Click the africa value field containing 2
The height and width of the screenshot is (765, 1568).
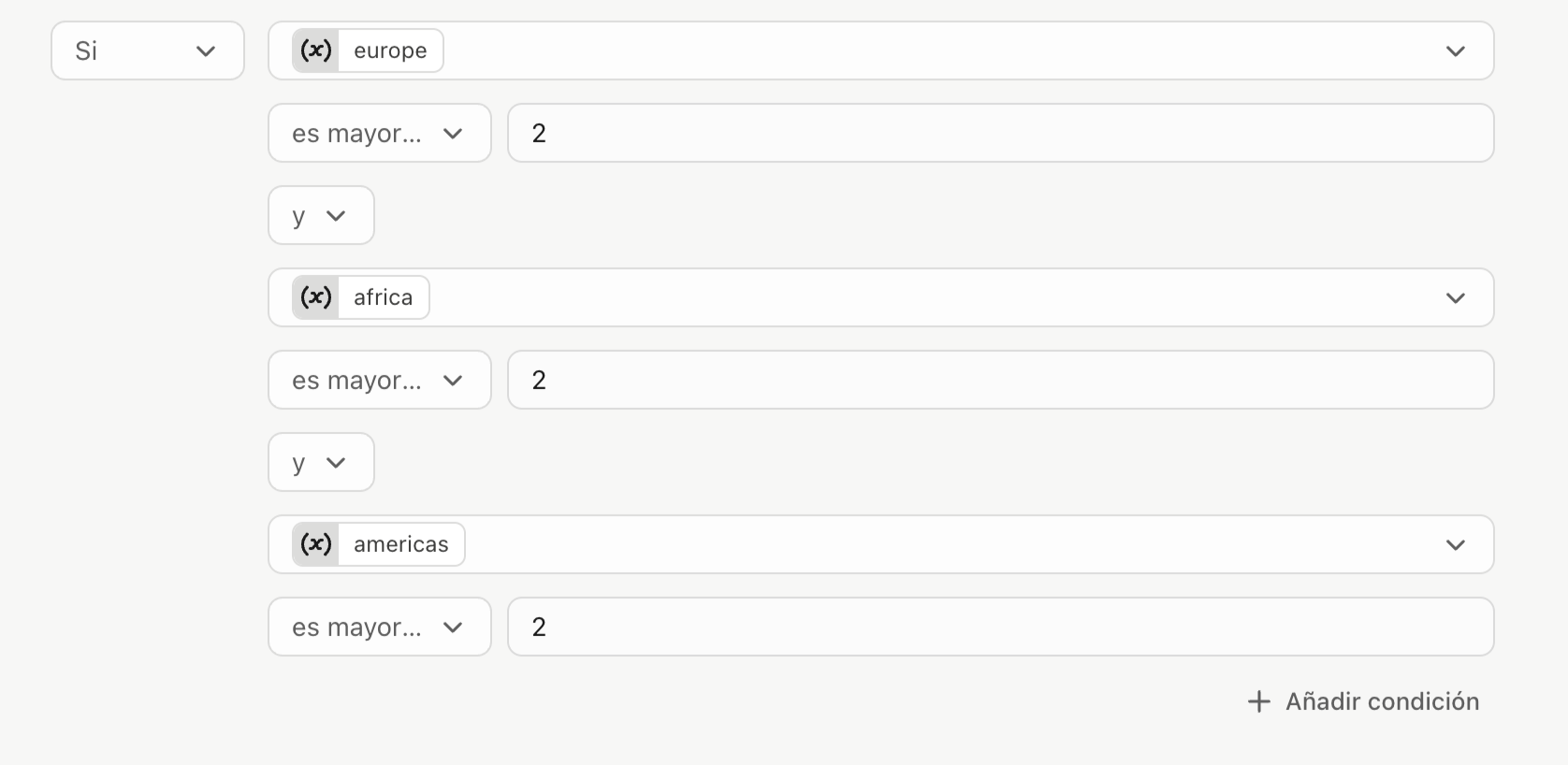[x=1000, y=380]
